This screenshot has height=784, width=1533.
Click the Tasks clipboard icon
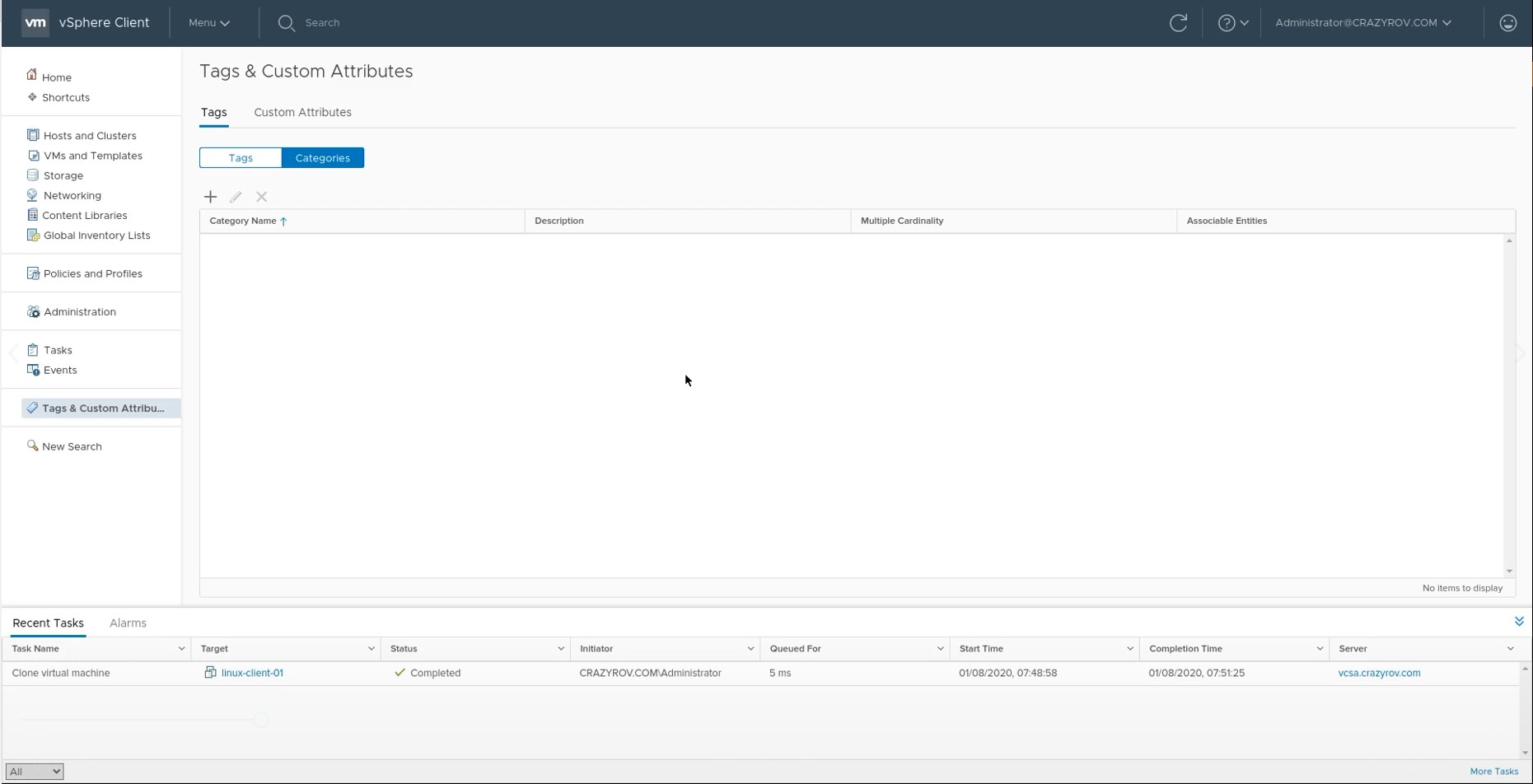click(33, 349)
